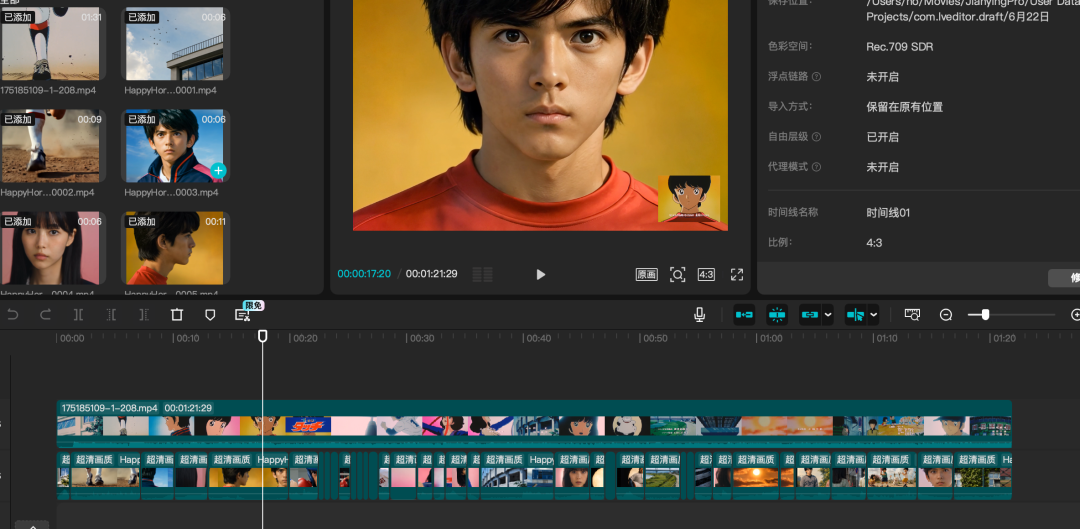Click the 时间线名称 label

pyautogui.click(x=793, y=212)
